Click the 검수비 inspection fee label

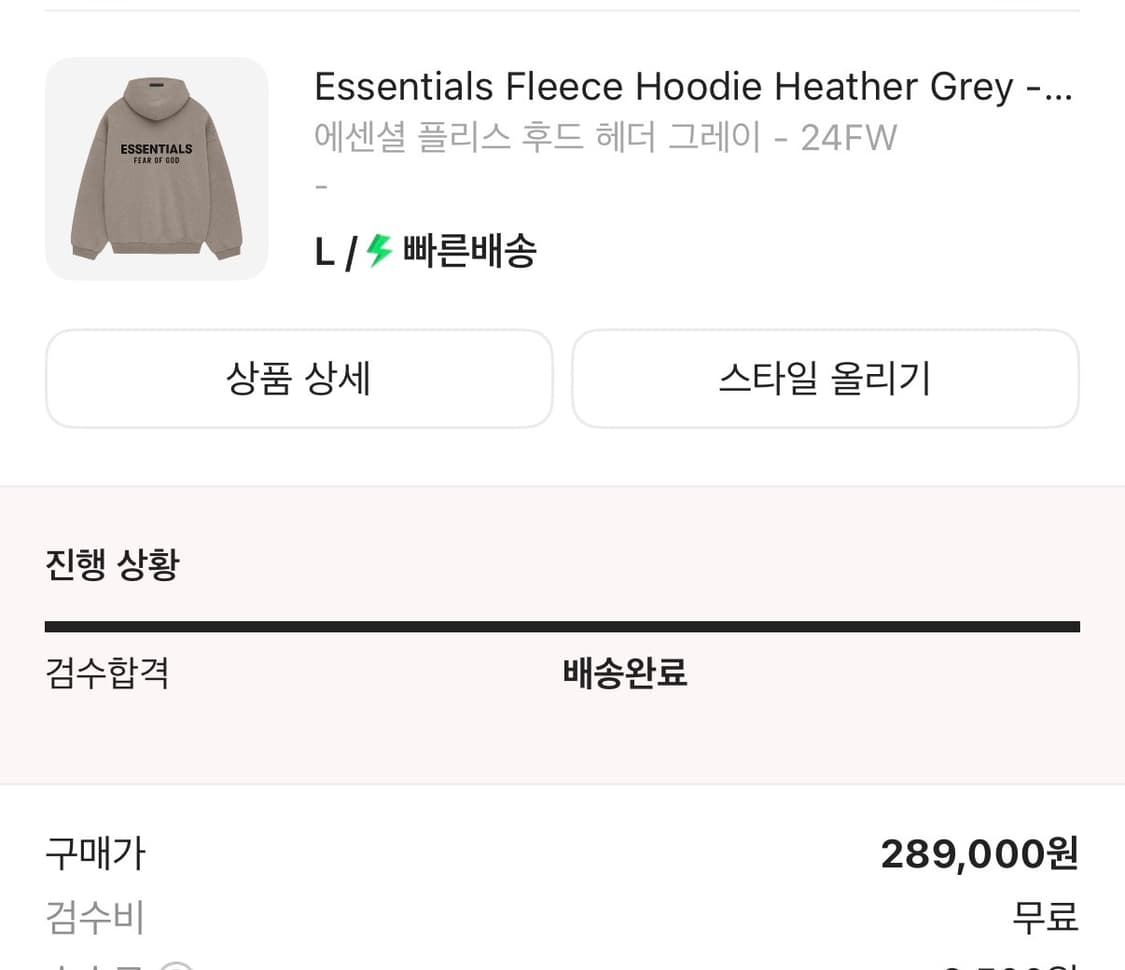point(94,916)
